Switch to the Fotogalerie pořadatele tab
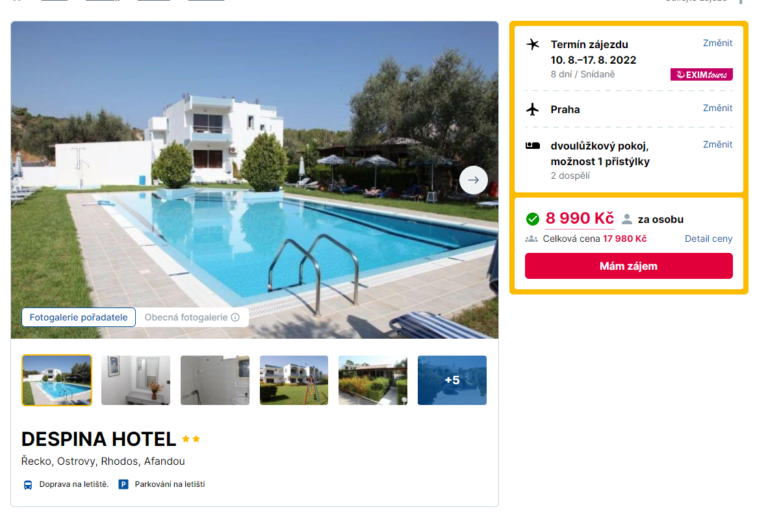 78,317
